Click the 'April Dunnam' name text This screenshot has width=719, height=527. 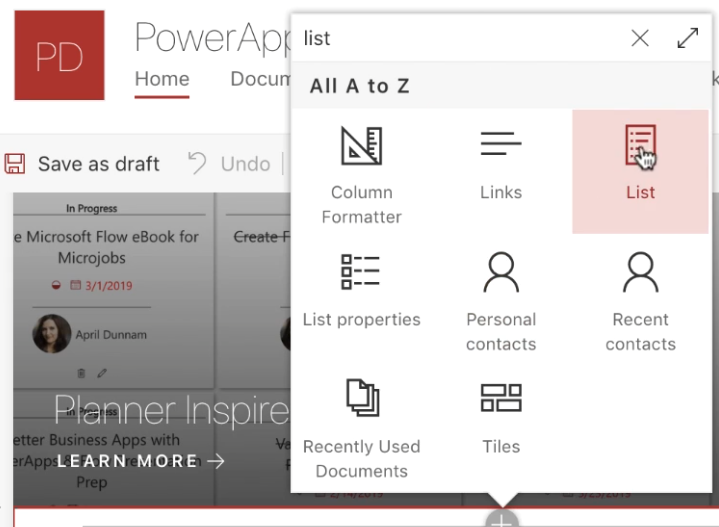pyautogui.click(x=111, y=335)
